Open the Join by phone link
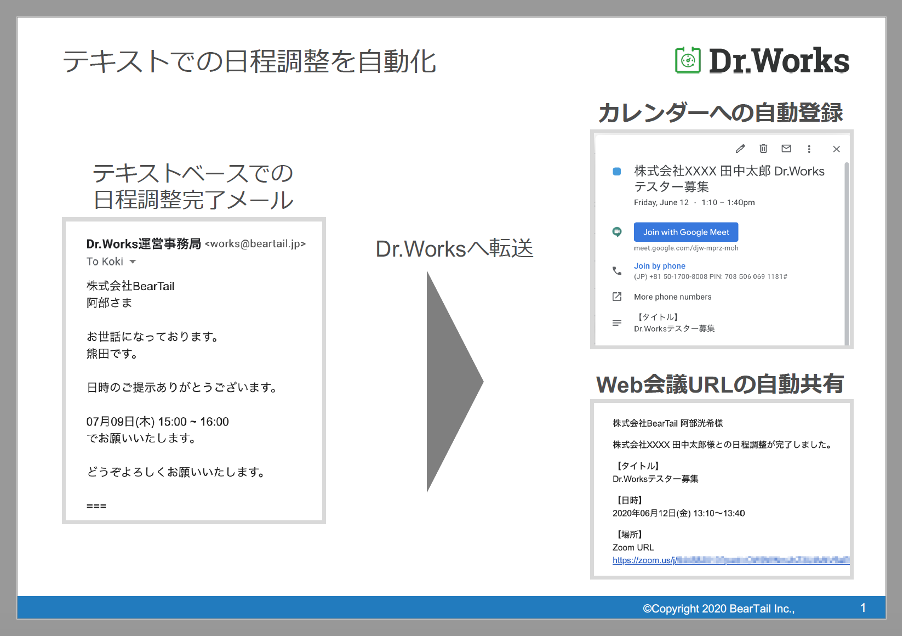The image size is (902, 636). click(x=659, y=266)
